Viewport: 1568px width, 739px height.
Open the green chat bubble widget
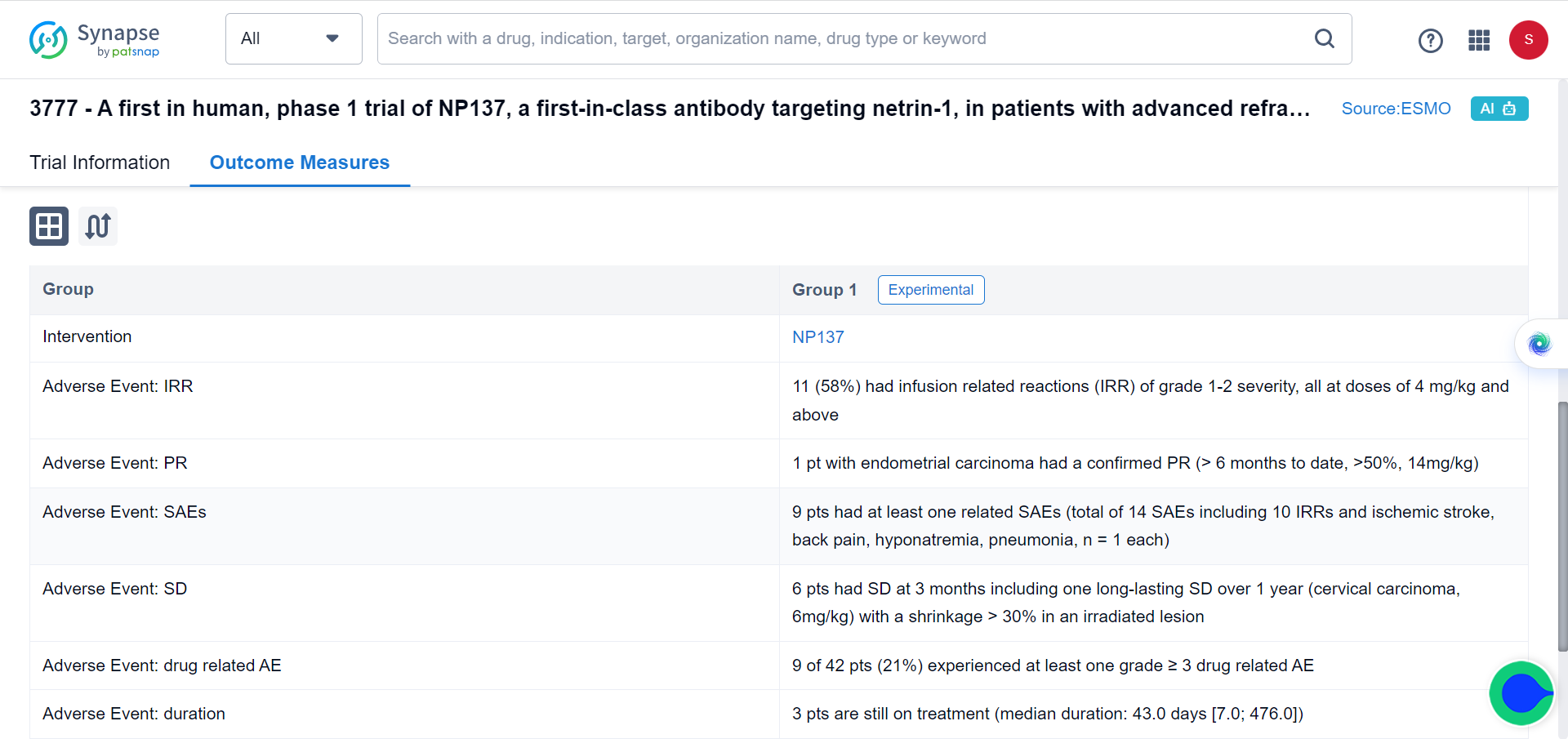tap(1521, 693)
